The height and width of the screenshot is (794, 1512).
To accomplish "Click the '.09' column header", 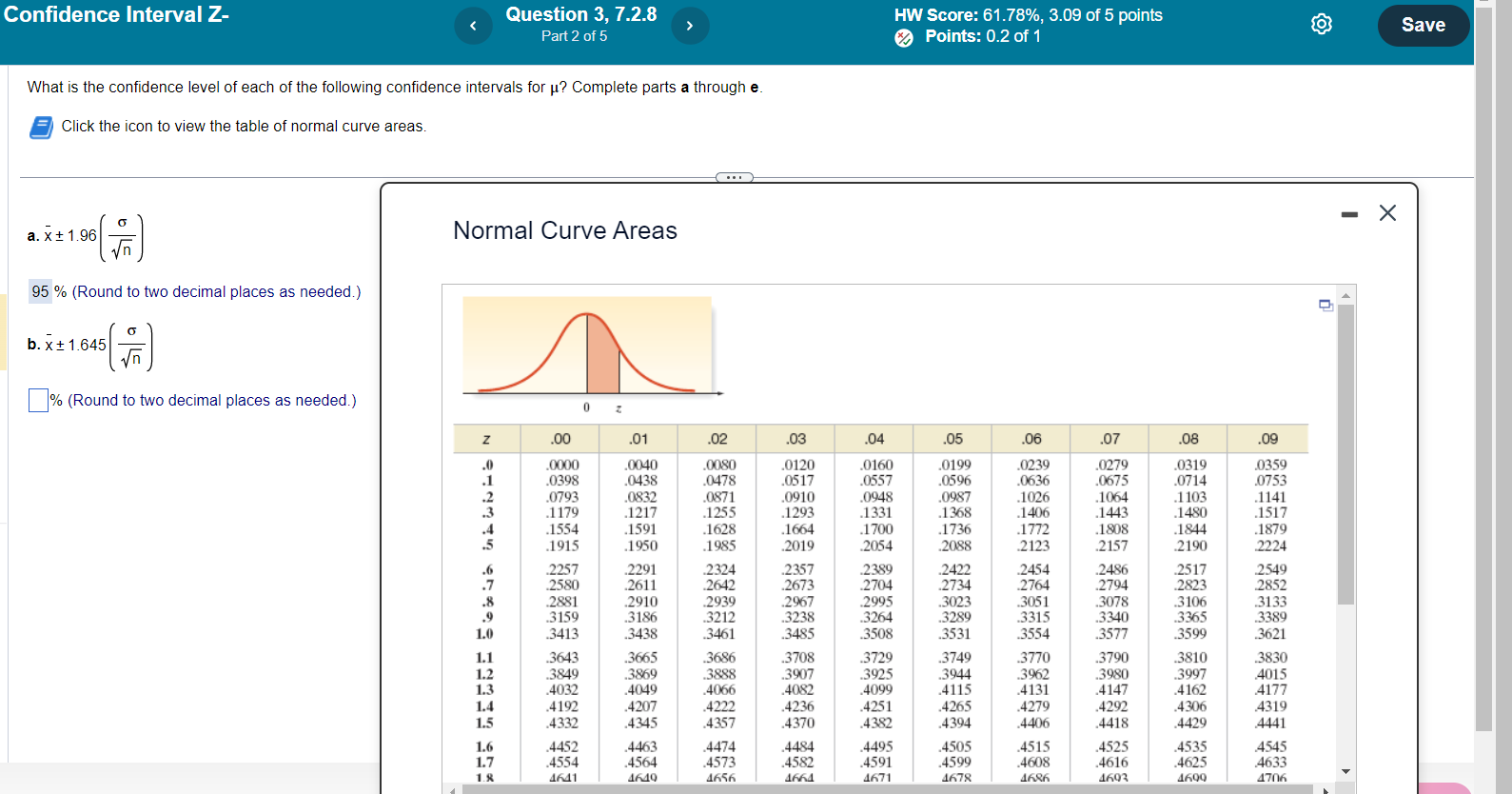I will [x=1267, y=439].
